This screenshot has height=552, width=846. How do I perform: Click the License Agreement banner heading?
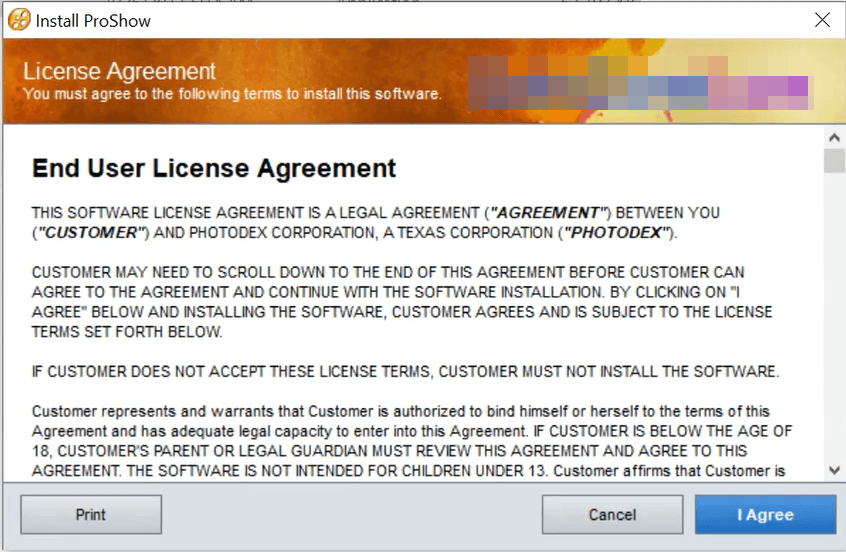(119, 72)
